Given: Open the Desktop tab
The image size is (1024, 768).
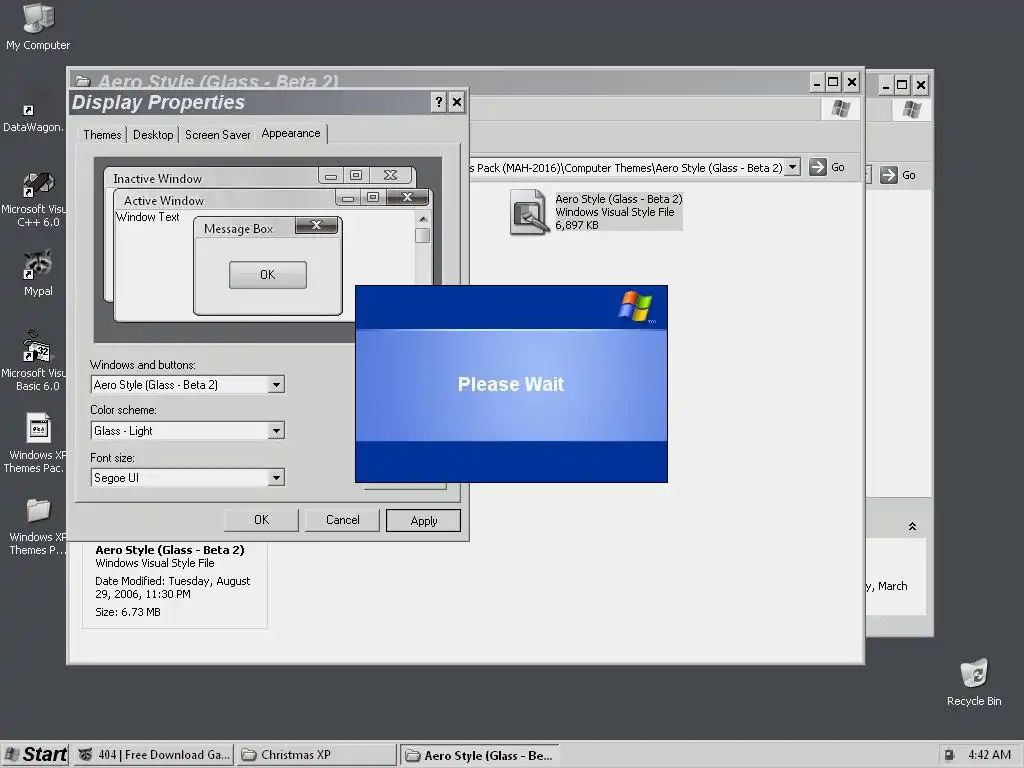Looking at the screenshot, I should 153,135.
